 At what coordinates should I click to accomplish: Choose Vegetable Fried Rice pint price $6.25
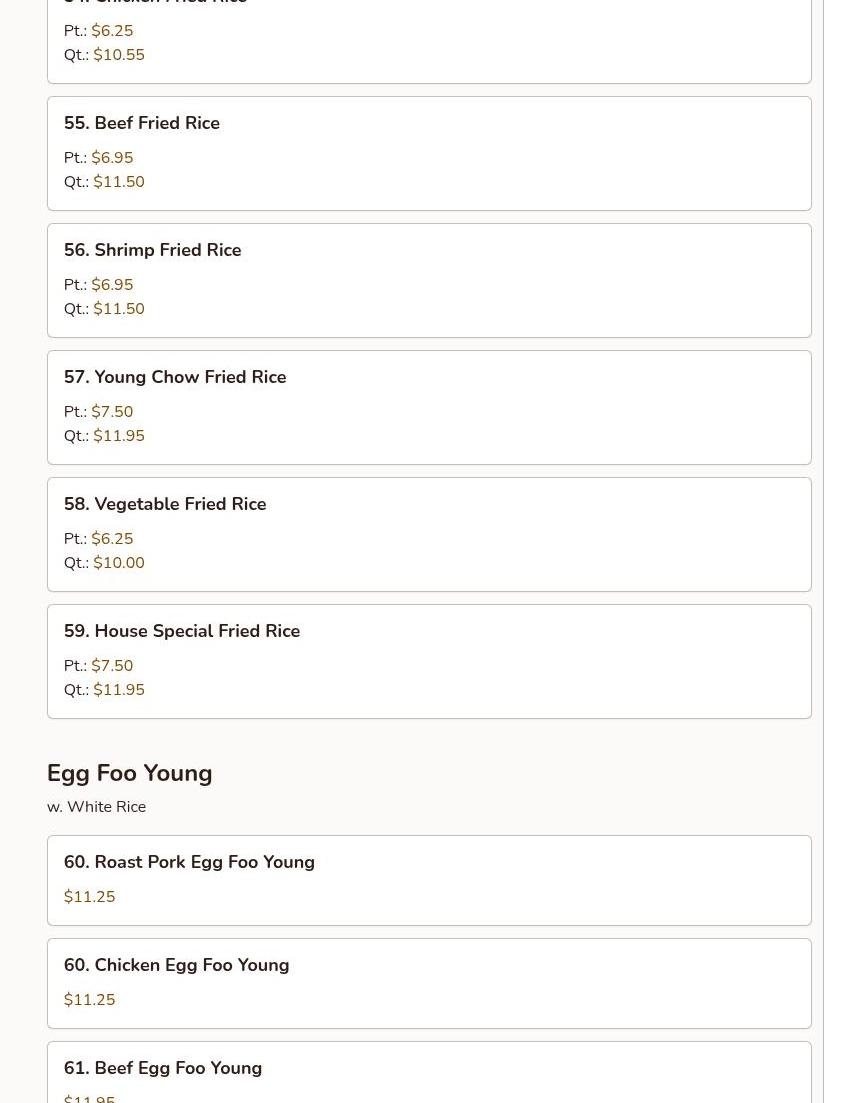[x=112, y=539]
